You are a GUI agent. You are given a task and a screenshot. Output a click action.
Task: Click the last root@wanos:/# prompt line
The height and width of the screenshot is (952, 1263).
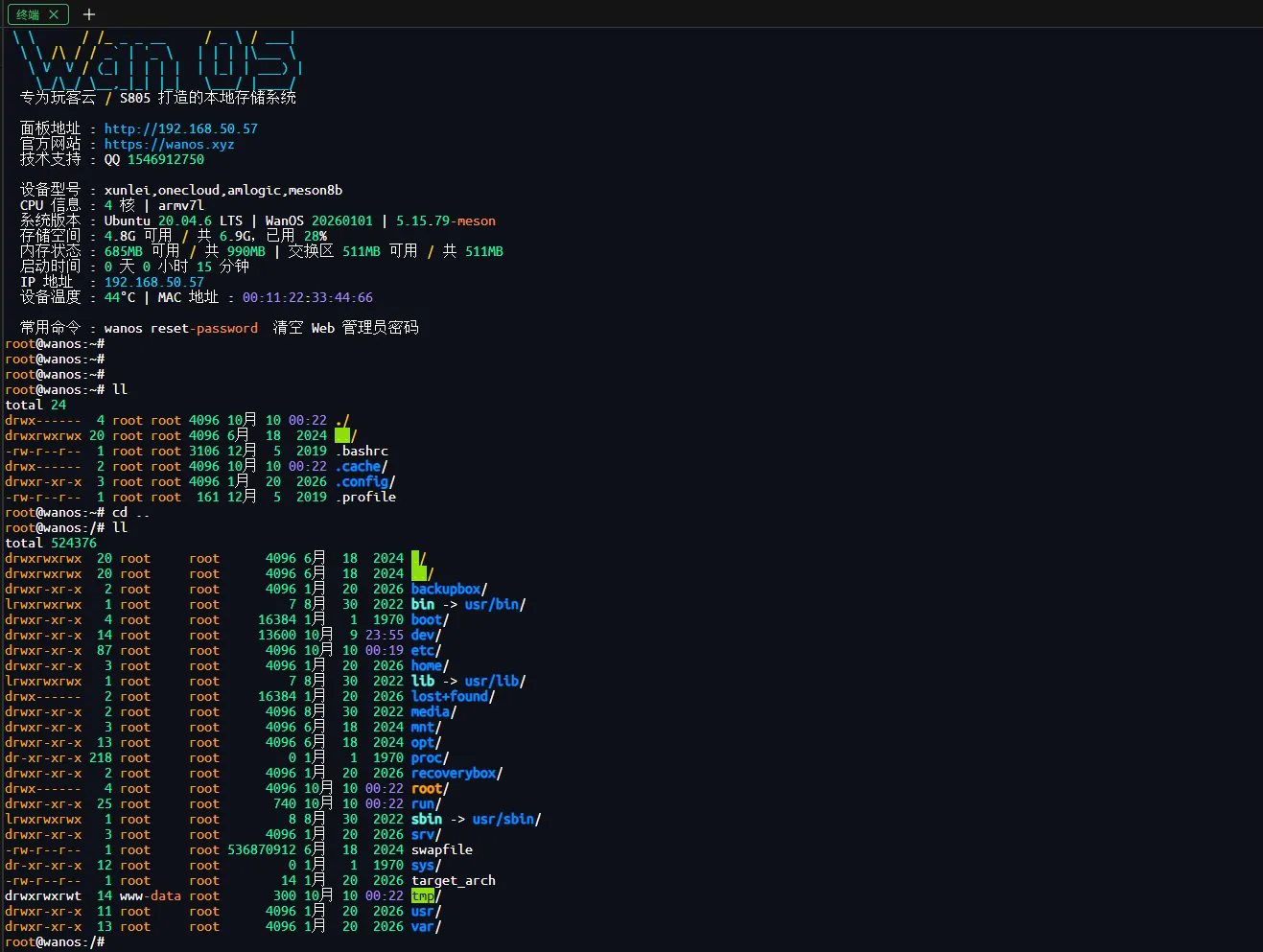pyautogui.click(x=55, y=941)
